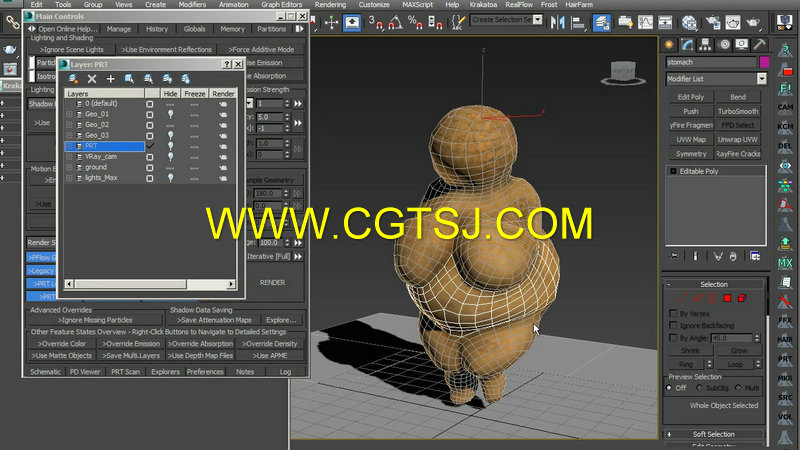The width and height of the screenshot is (800, 450).
Task: Apply the TurboSmooth modifier button
Action: click(x=738, y=111)
